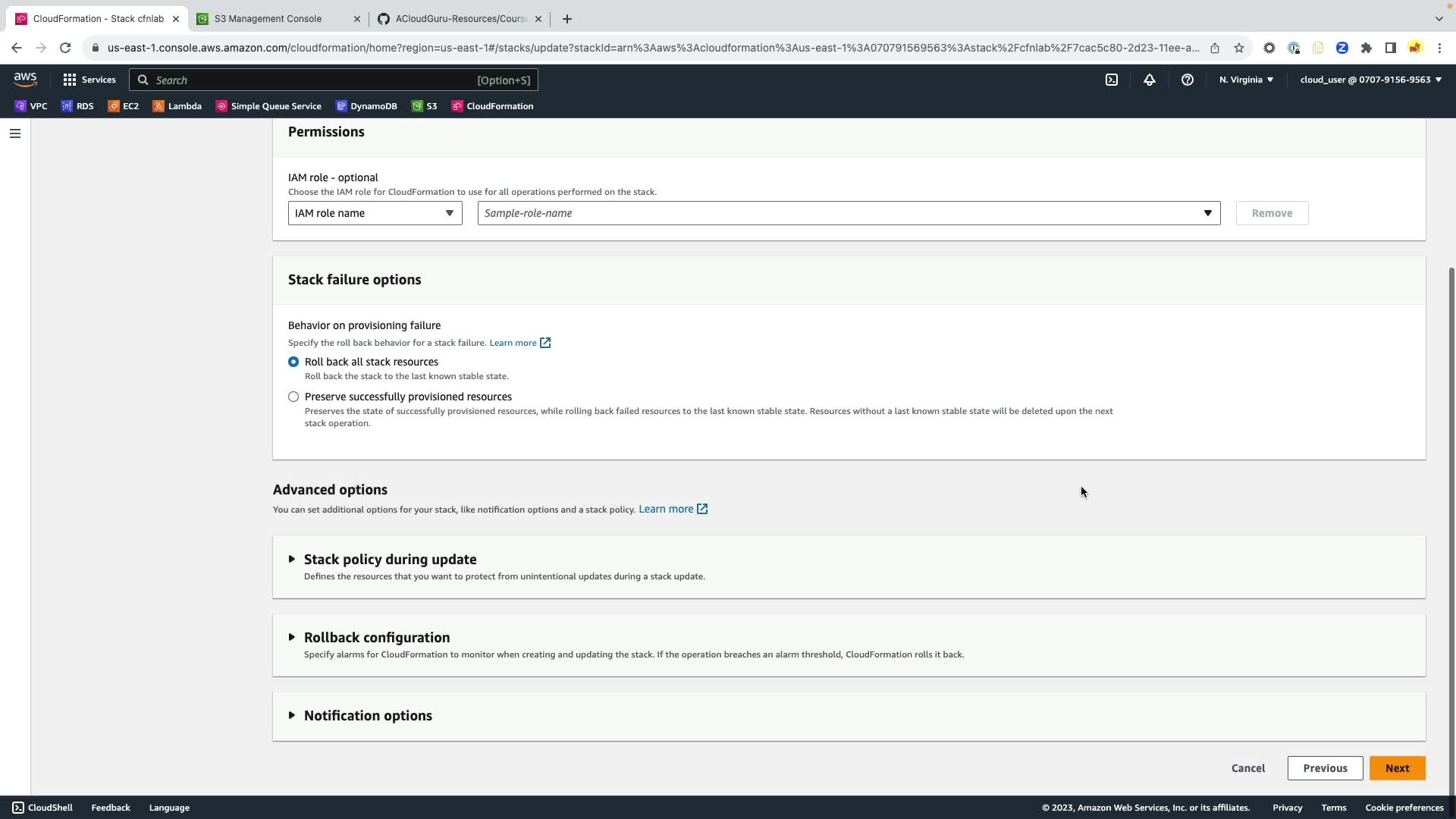Select Roll back all stack resources
Screen dimensions: 1456x819
(x=293, y=362)
